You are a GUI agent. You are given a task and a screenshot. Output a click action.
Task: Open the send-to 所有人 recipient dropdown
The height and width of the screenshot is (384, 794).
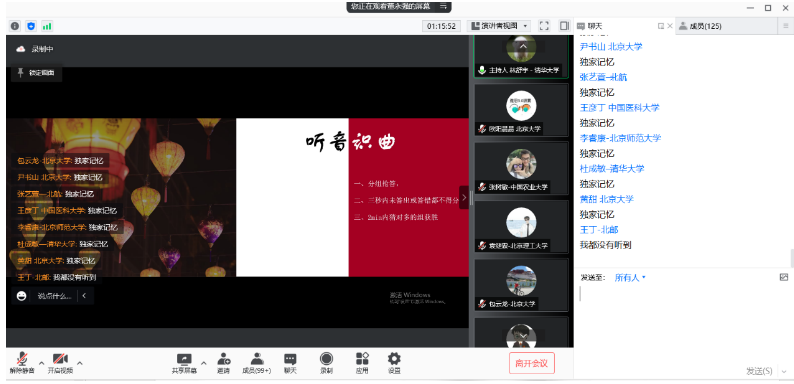point(630,278)
